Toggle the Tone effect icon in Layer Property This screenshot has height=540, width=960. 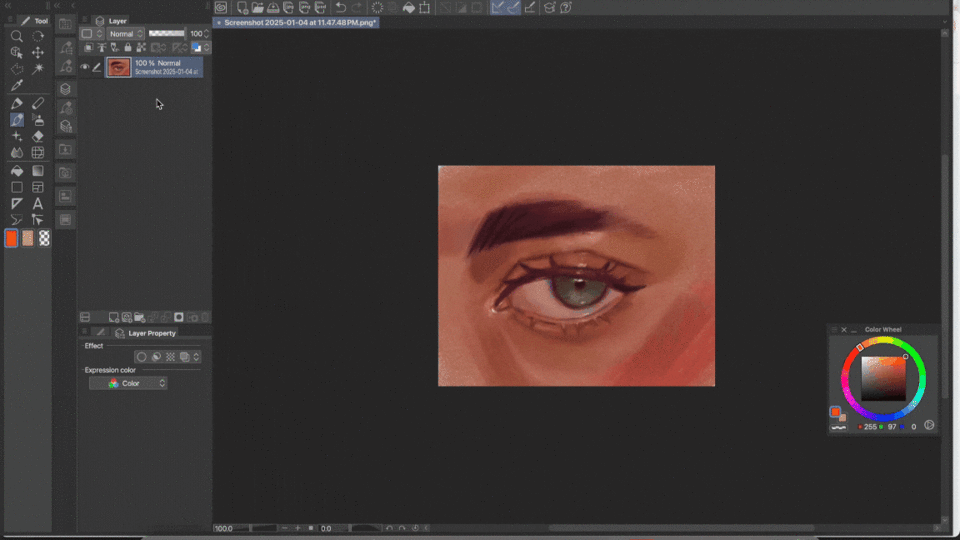coord(170,357)
